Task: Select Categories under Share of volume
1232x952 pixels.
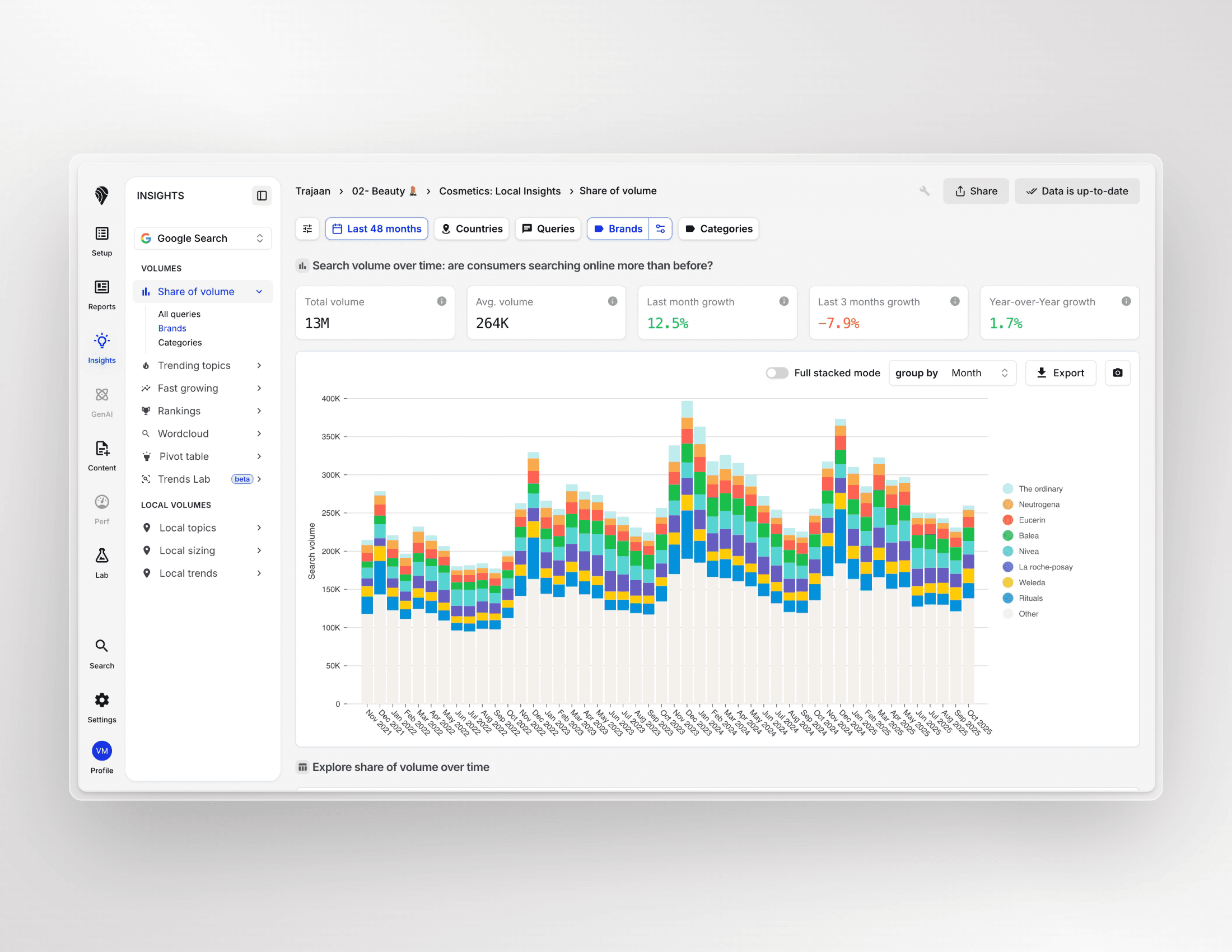Action: [x=179, y=343]
